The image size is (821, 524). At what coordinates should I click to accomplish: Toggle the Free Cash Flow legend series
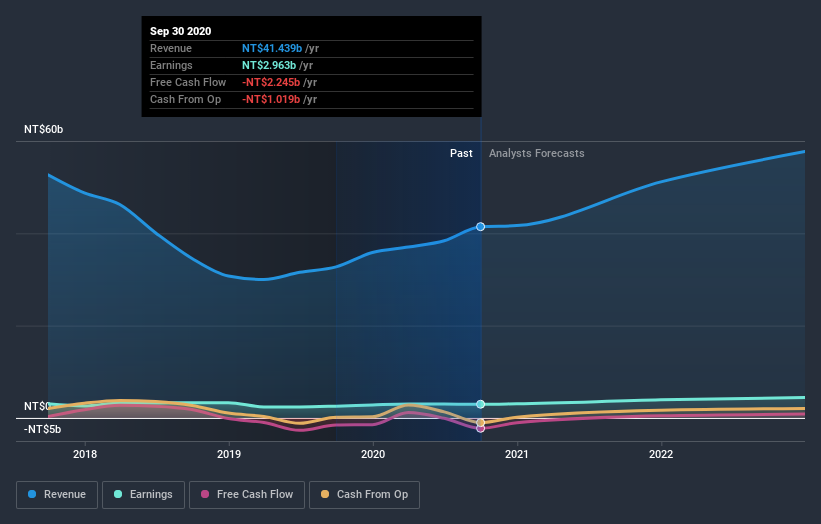pyautogui.click(x=247, y=495)
